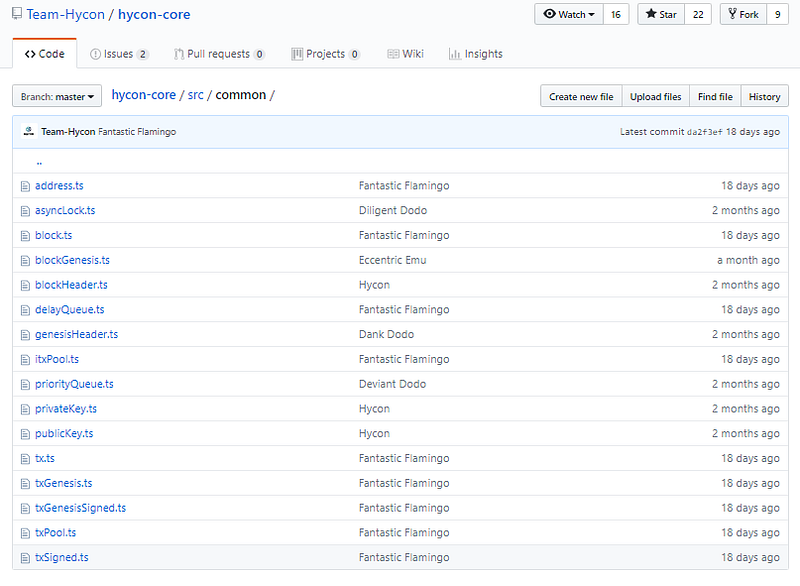This screenshot has width=800, height=586.
Task: Click file icon next to genesisHeader.ts
Action: (x=26, y=335)
